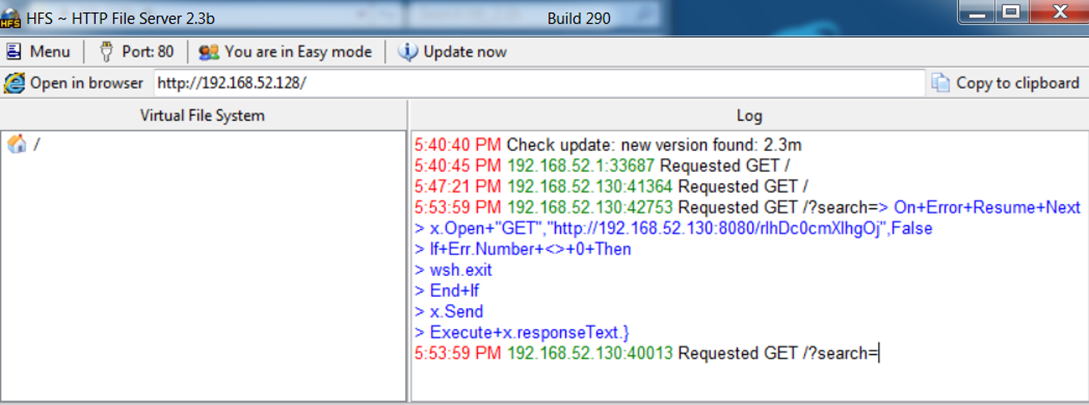The height and width of the screenshot is (405, 1089).
Task: Click the Update now info icon
Action: point(408,52)
